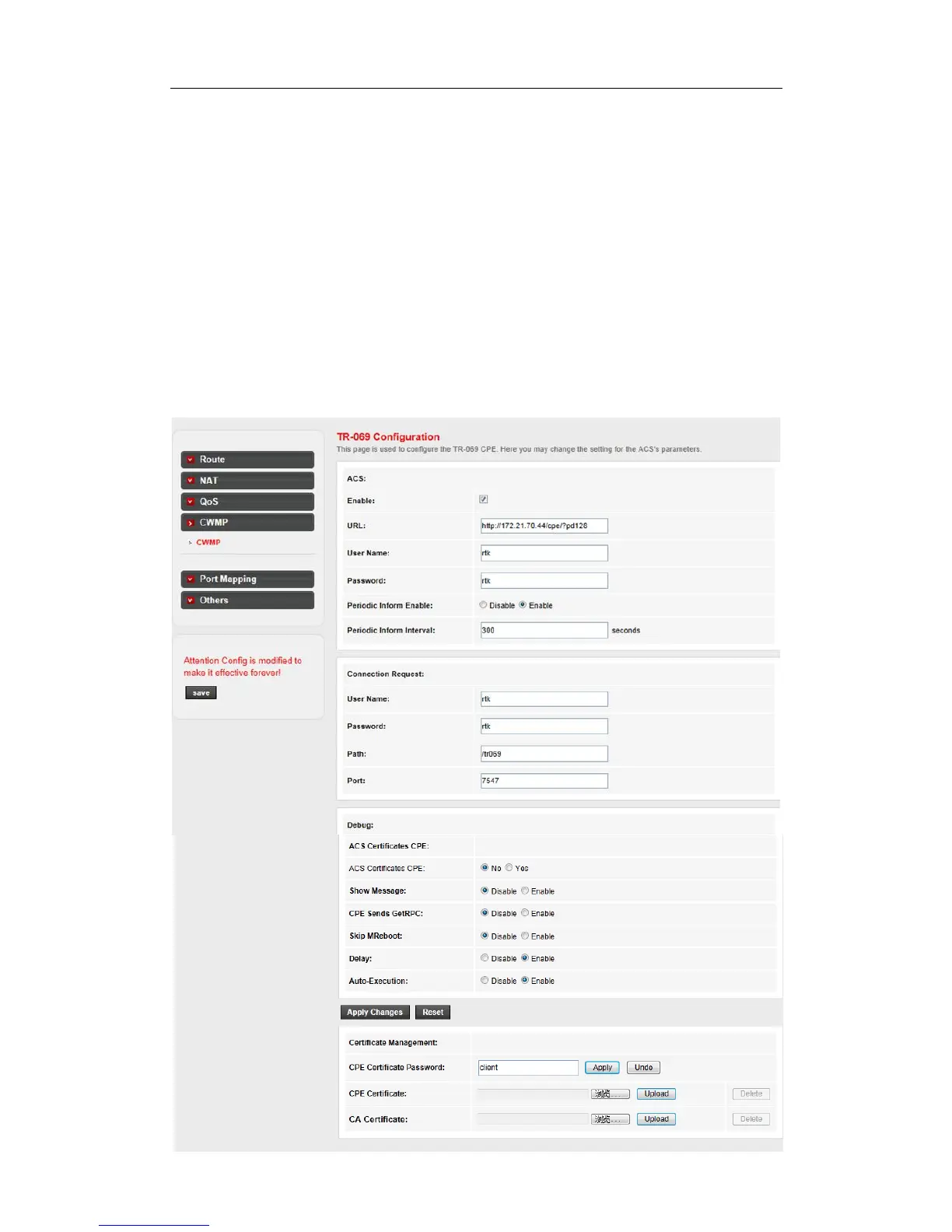Open the dark CWMP menu header

point(247,523)
